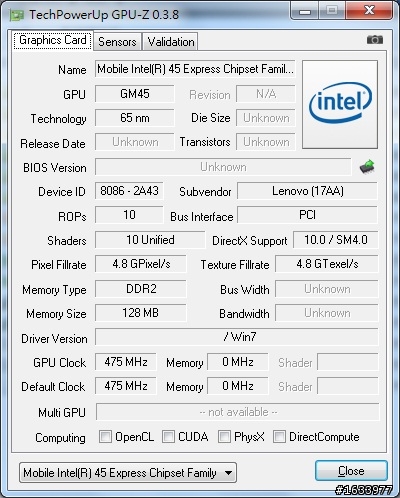Click the Multi GPU not available field

238,412
